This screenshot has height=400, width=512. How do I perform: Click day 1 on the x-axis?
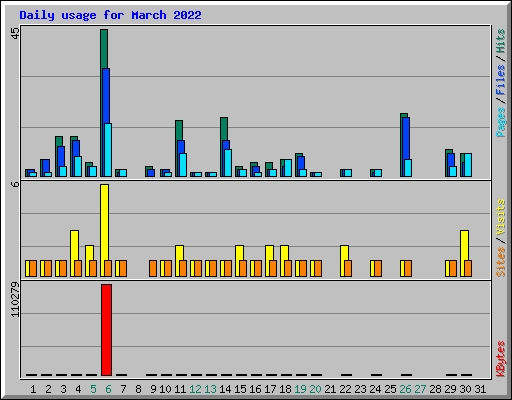tap(33, 389)
